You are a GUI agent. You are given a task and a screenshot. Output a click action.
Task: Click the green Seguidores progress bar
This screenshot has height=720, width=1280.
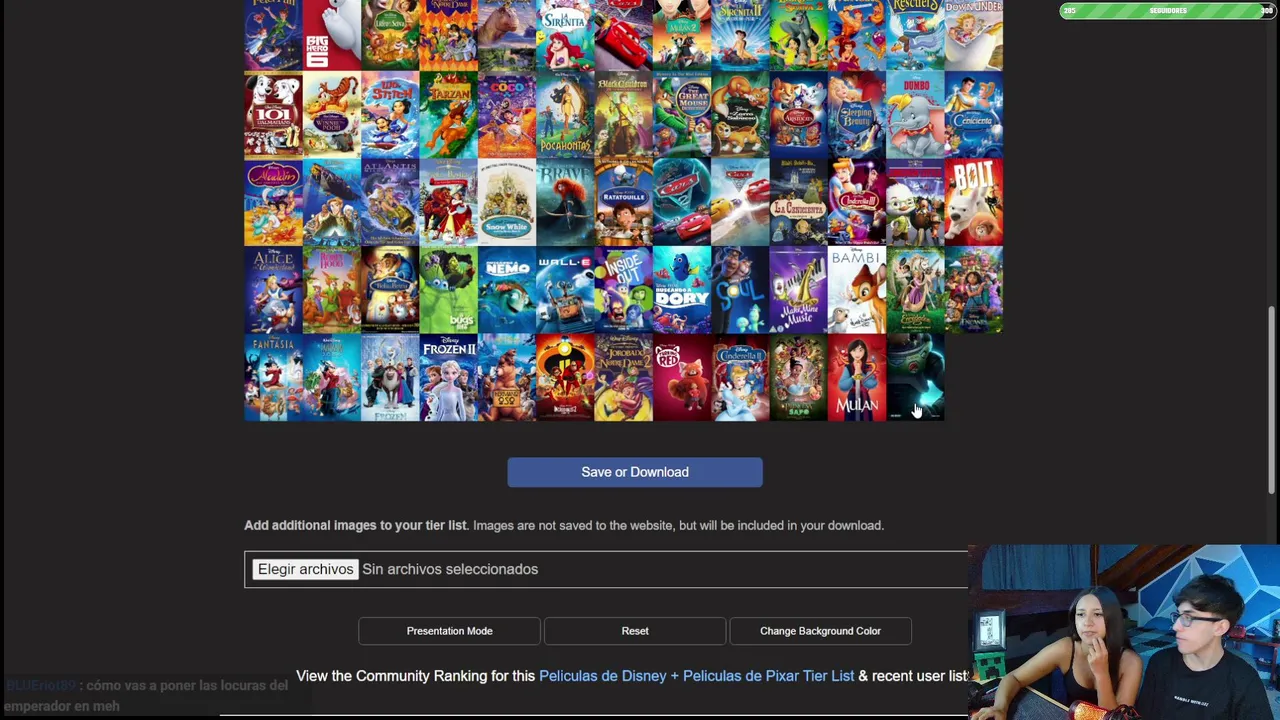click(x=1167, y=11)
